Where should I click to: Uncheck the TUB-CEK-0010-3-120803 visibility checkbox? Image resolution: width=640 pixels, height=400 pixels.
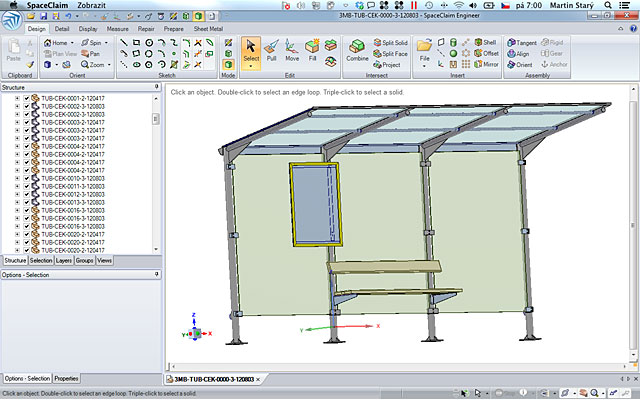pos(27,178)
